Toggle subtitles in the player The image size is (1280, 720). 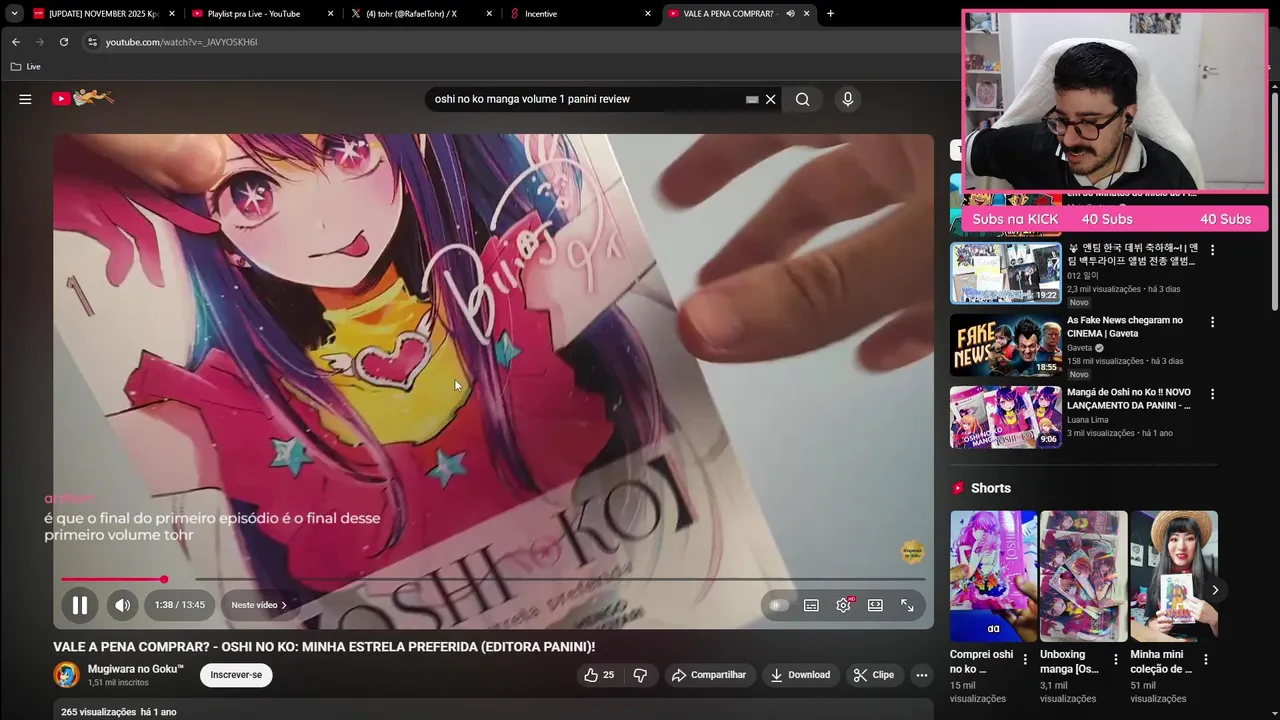(x=811, y=605)
